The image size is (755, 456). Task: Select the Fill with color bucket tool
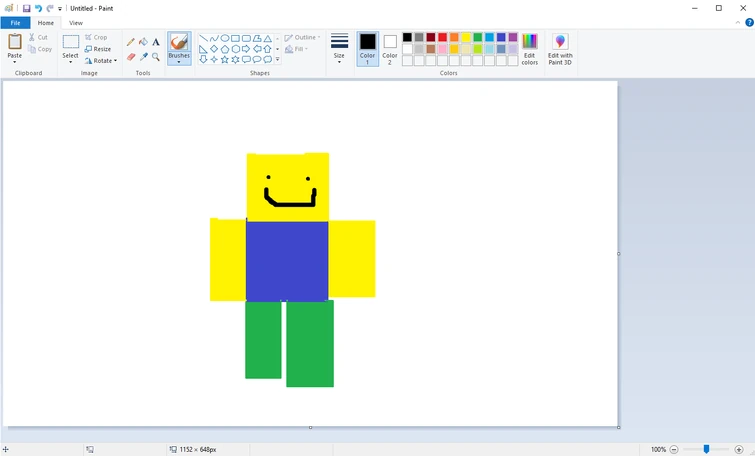143,42
